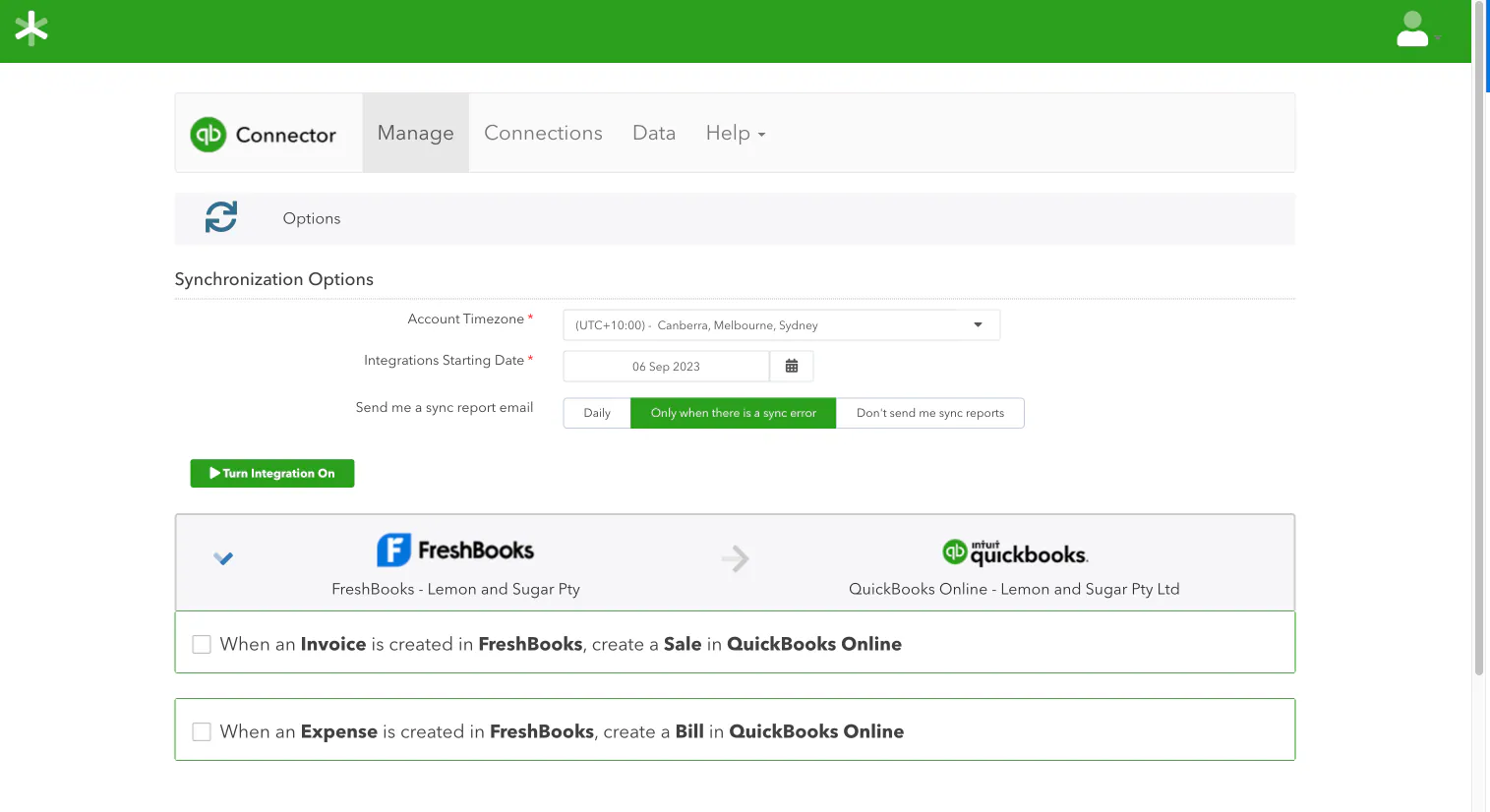Viewport: 1490px width, 812px height.
Task: Open the Connections tab
Action: click(543, 133)
